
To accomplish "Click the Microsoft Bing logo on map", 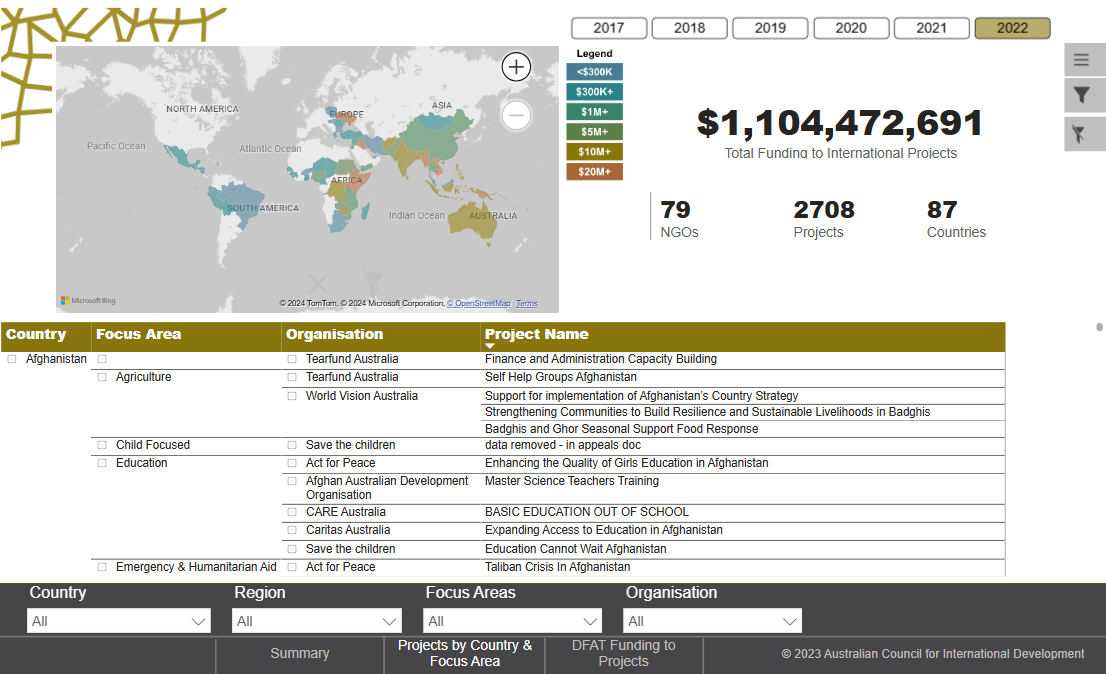I will 88,300.
